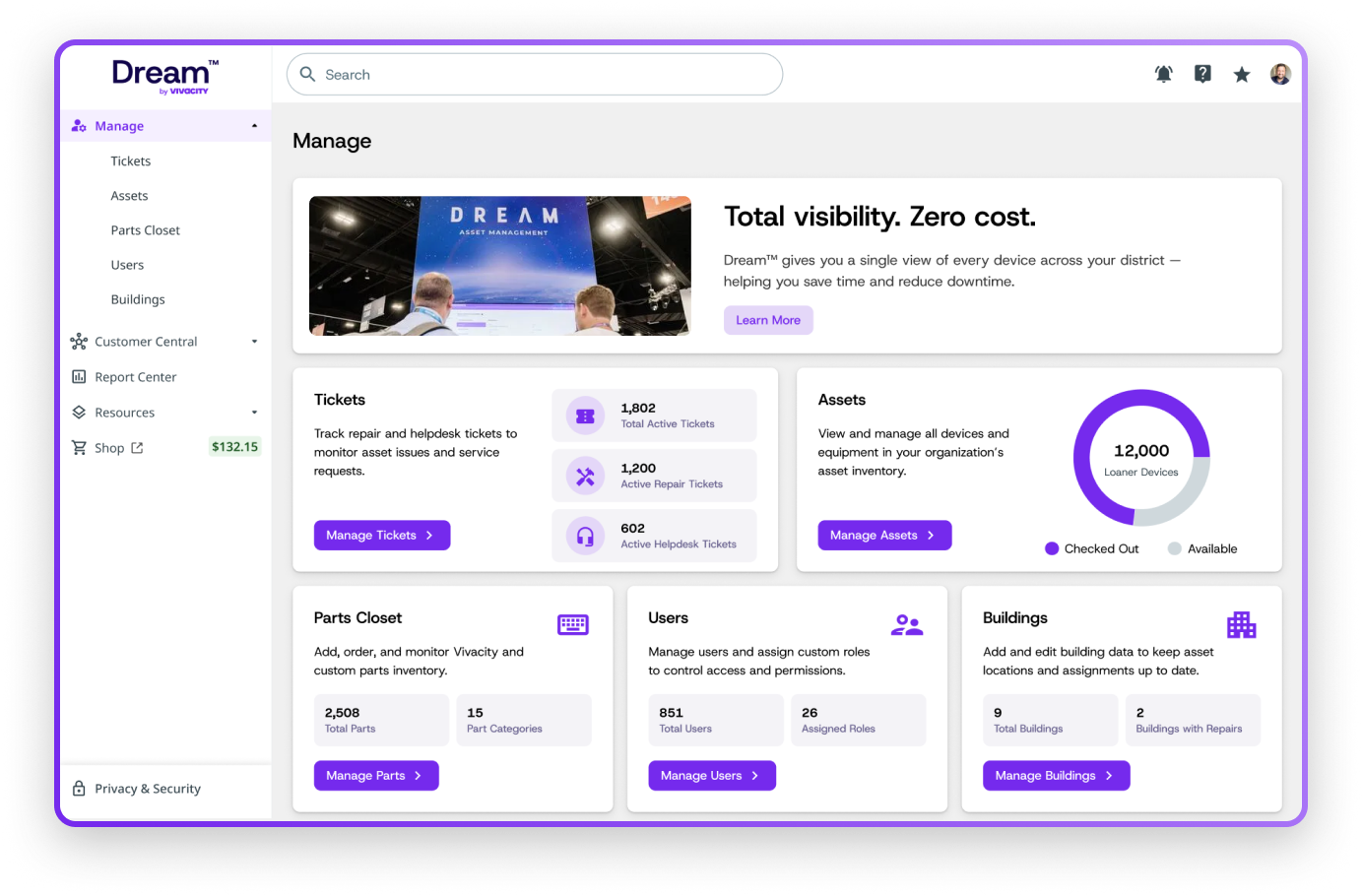The height and width of the screenshot is (896, 1362).
Task: Select the building icon on Buildings card
Action: tap(1241, 624)
